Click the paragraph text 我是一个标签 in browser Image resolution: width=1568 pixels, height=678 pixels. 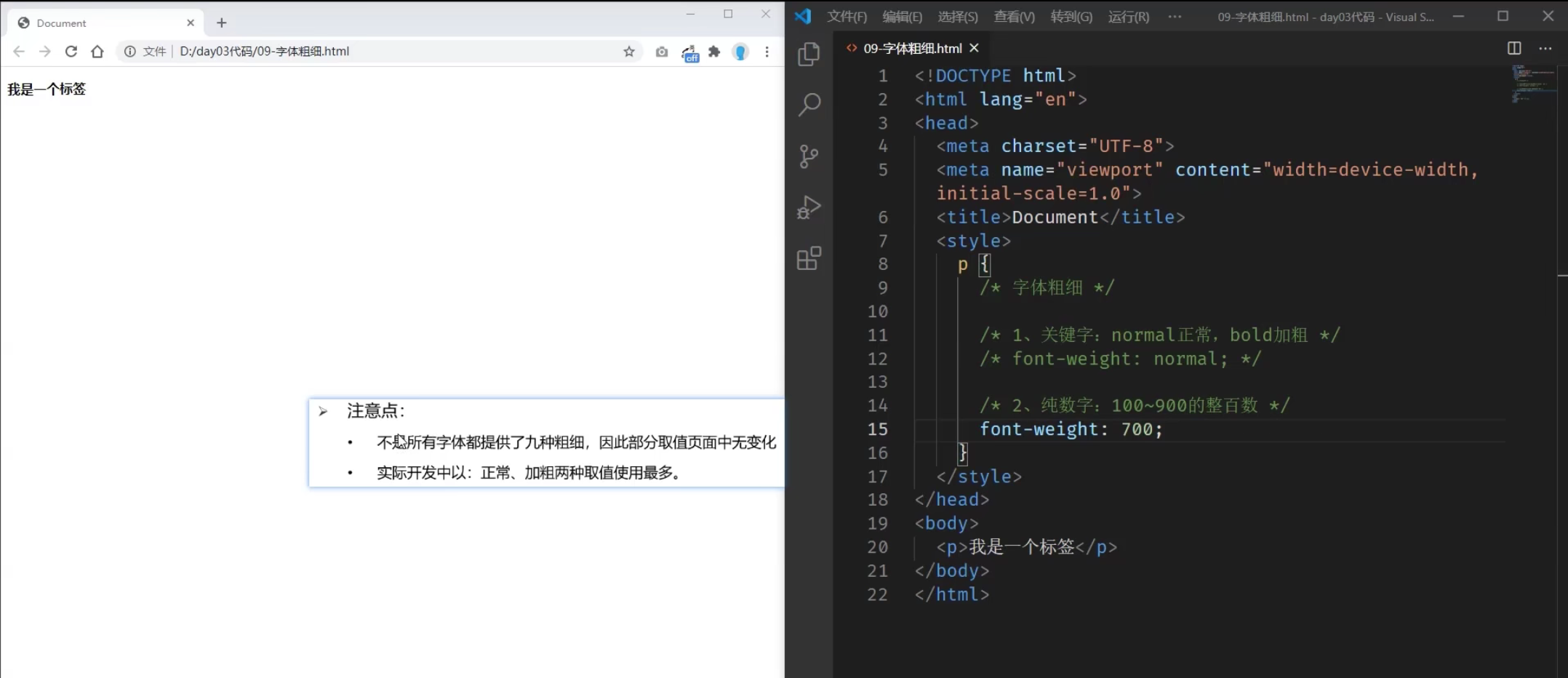click(47, 89)
